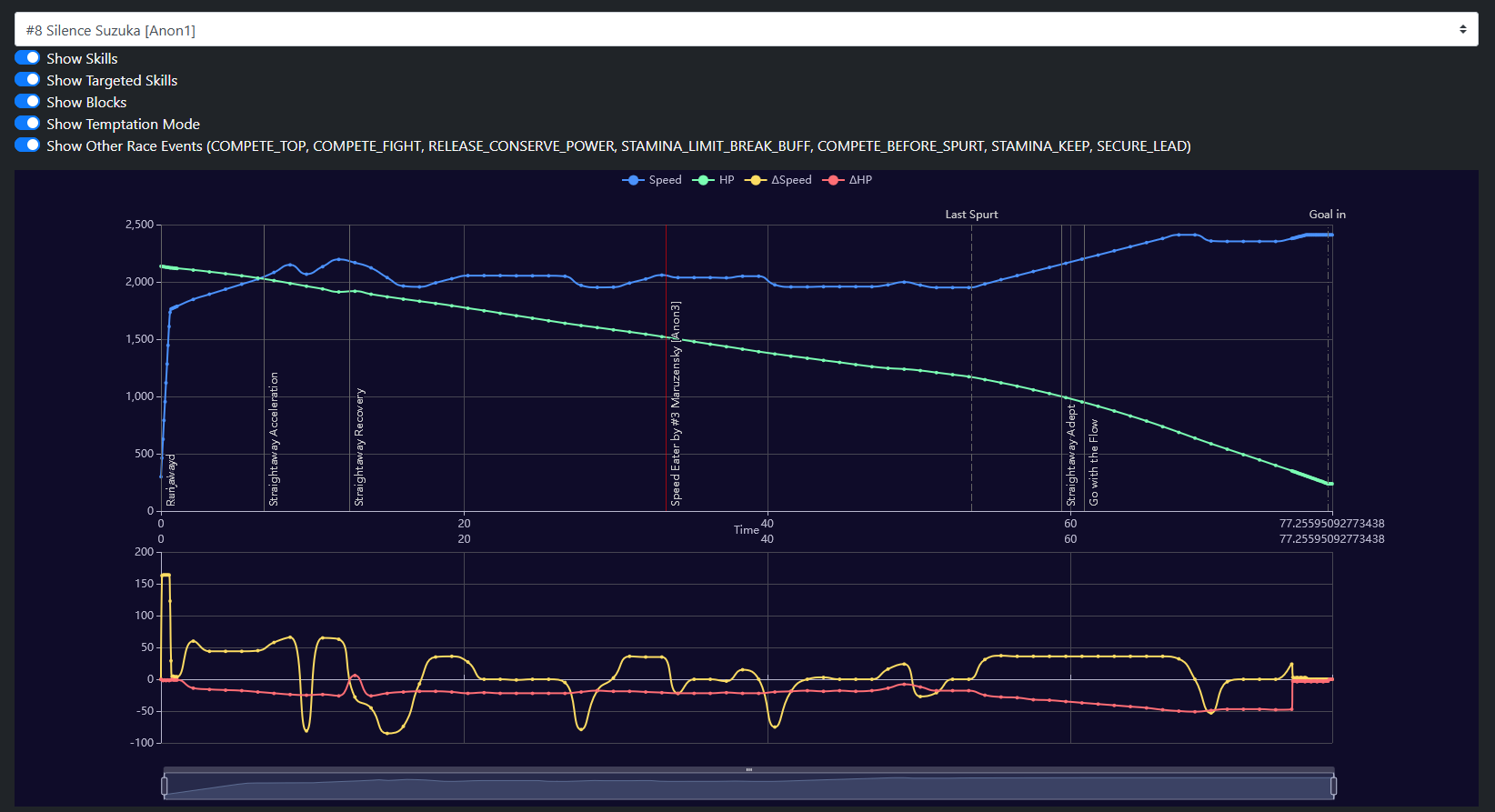This screenshot has height=812, width=1495.
Task: Click the left handle of zoom slider
Action: tap(165, 786)
